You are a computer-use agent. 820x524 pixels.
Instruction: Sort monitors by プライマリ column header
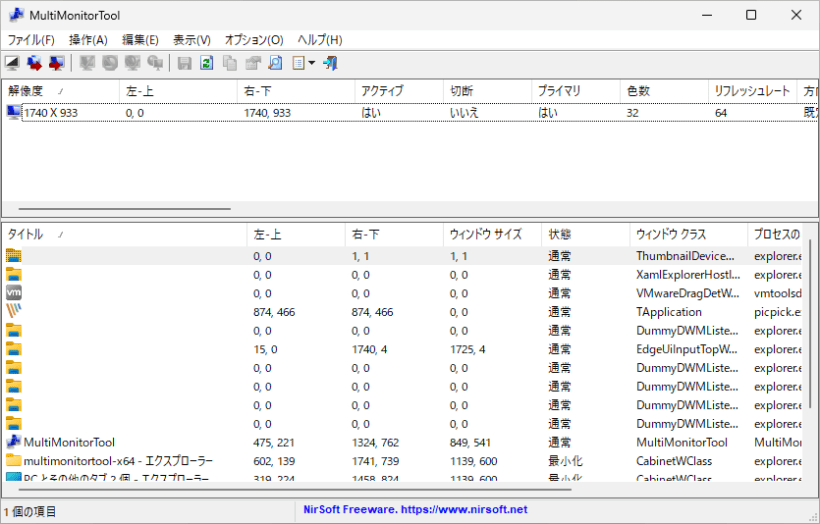[x=576, y=91]
